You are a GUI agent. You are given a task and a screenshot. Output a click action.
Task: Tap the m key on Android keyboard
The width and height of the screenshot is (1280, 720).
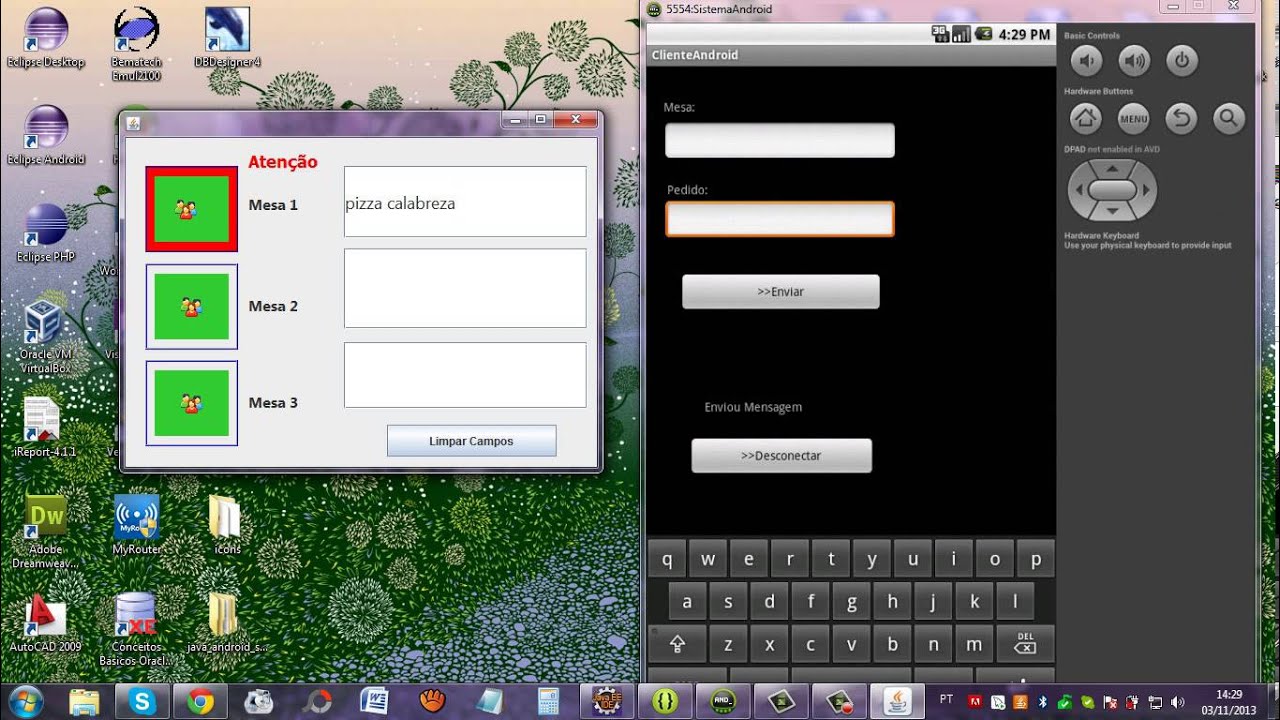click(974, 645)
